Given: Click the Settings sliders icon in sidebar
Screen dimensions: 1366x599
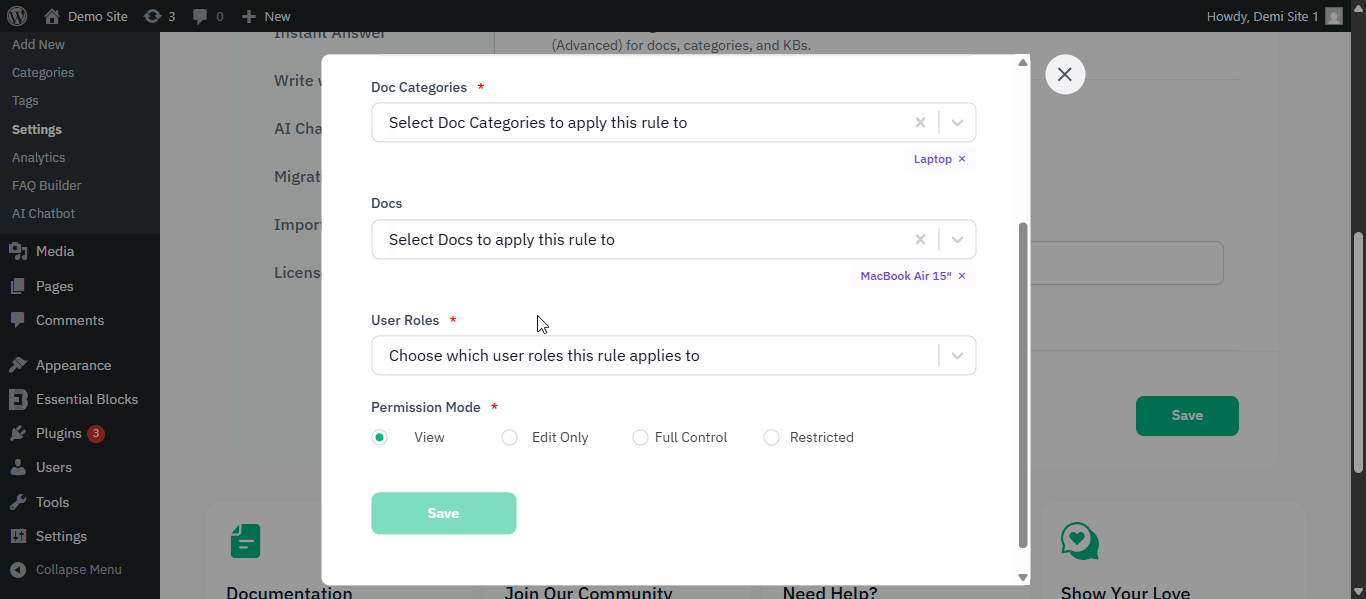Looking at the screenshot, I should point(18,536).
